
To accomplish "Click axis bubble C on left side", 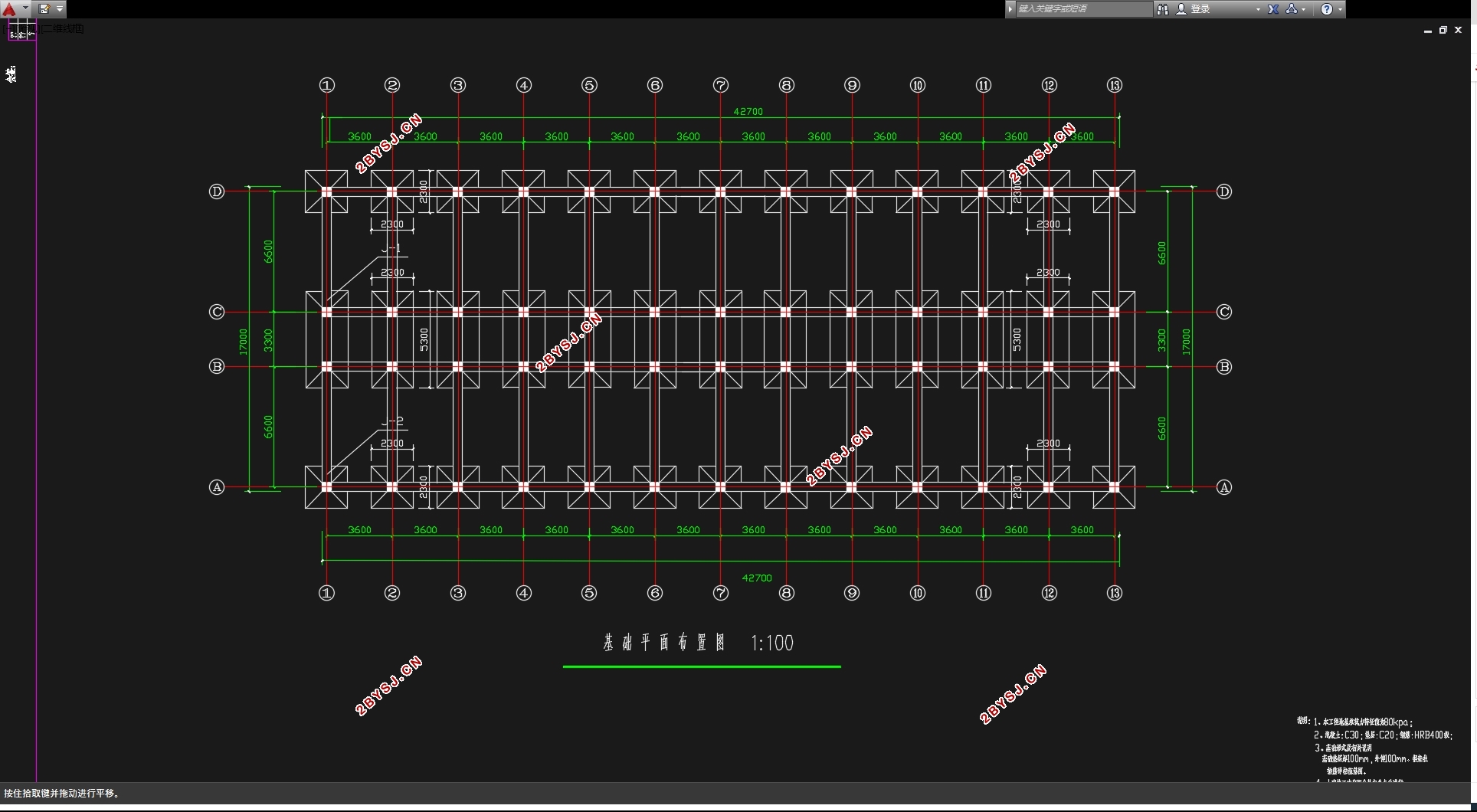I will [217, 312].
